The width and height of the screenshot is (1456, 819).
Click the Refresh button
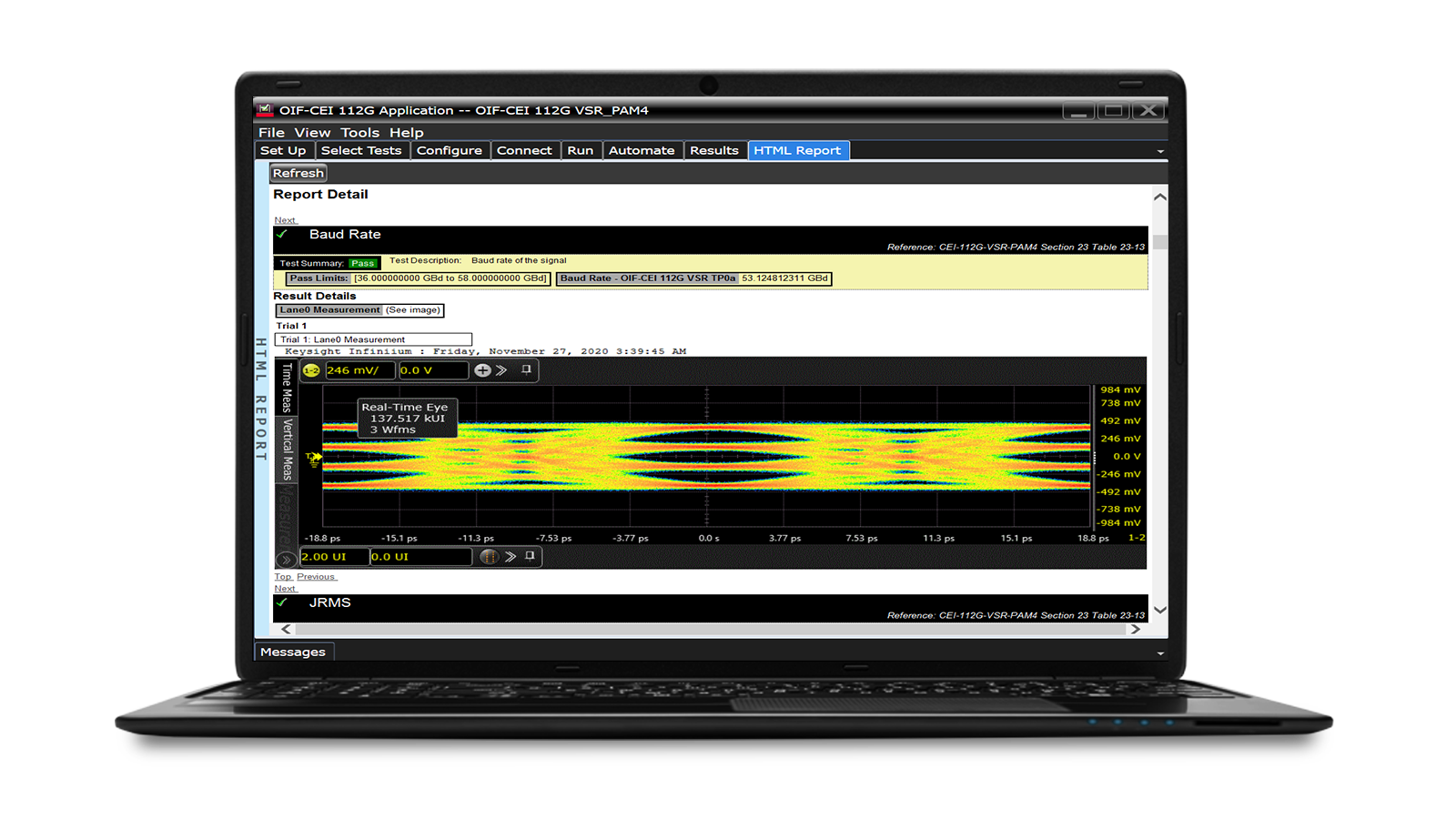(x=298, y=172)
